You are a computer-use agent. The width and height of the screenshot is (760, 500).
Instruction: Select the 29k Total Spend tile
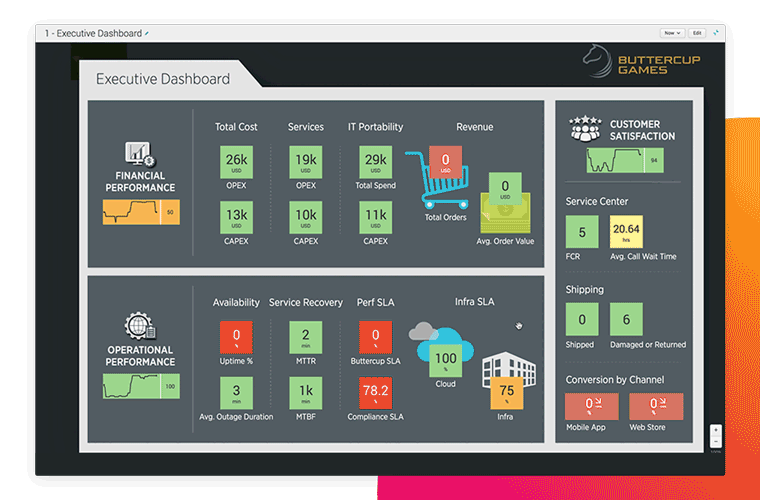376,162
